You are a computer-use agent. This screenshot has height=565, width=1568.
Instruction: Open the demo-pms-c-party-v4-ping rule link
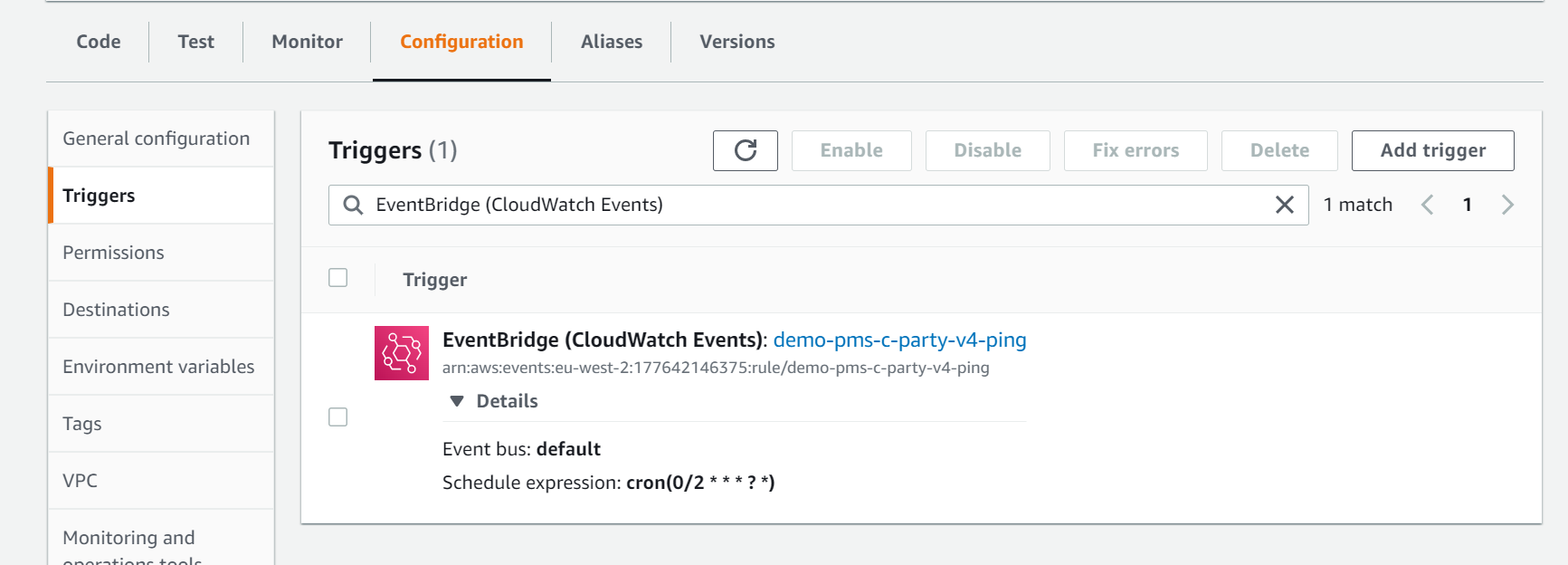click(899, 340)
